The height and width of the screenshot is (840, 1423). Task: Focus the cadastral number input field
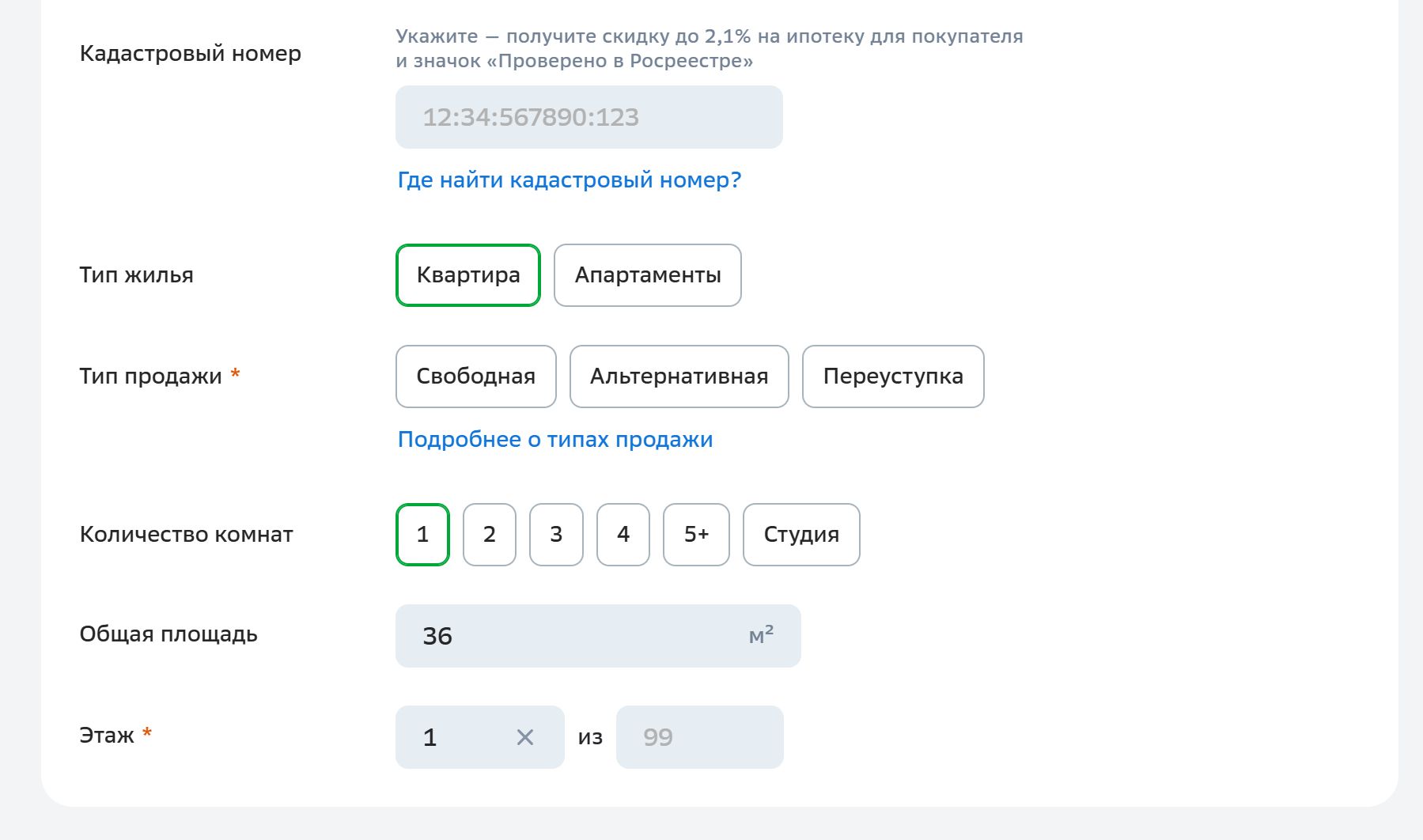pyautogui.click(x=589, y=117)
